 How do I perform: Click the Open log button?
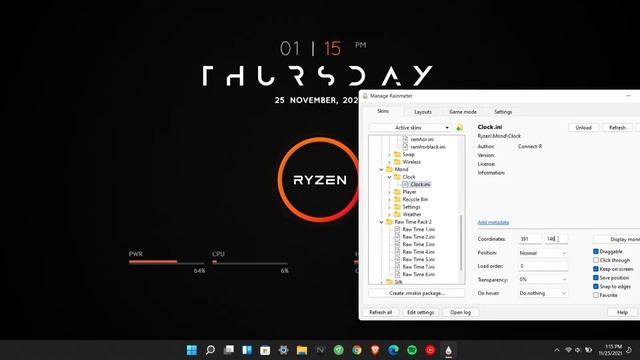460,312
